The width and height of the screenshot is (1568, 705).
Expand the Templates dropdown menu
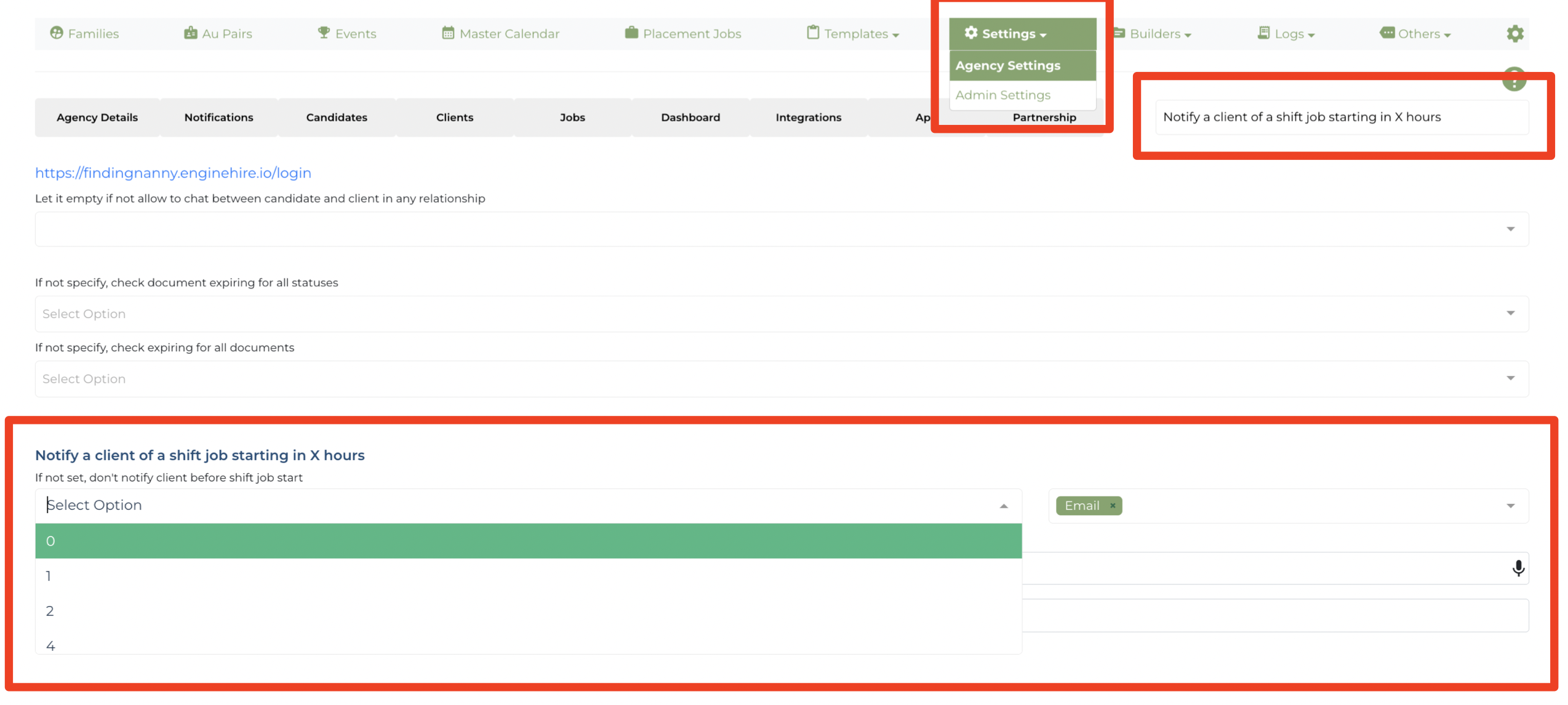(x=853, y=34)
